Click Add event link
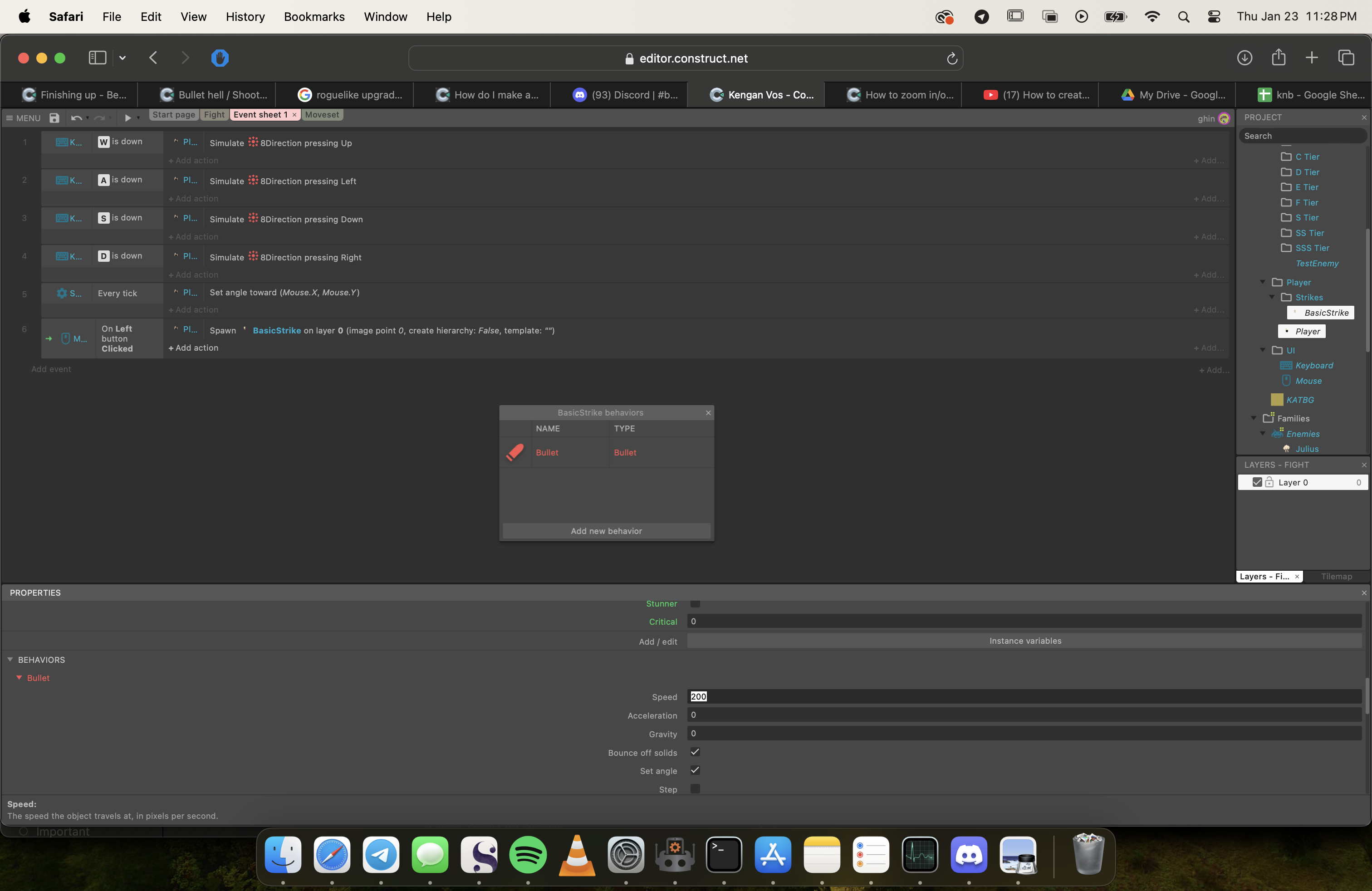Image resolution: width=1372 pixels, height=891 pixels. (x=51, y=369)
